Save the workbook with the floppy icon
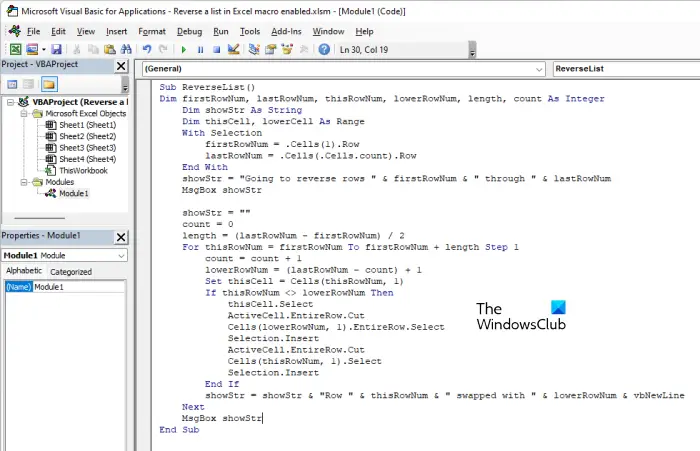 (x=56, y=49)
